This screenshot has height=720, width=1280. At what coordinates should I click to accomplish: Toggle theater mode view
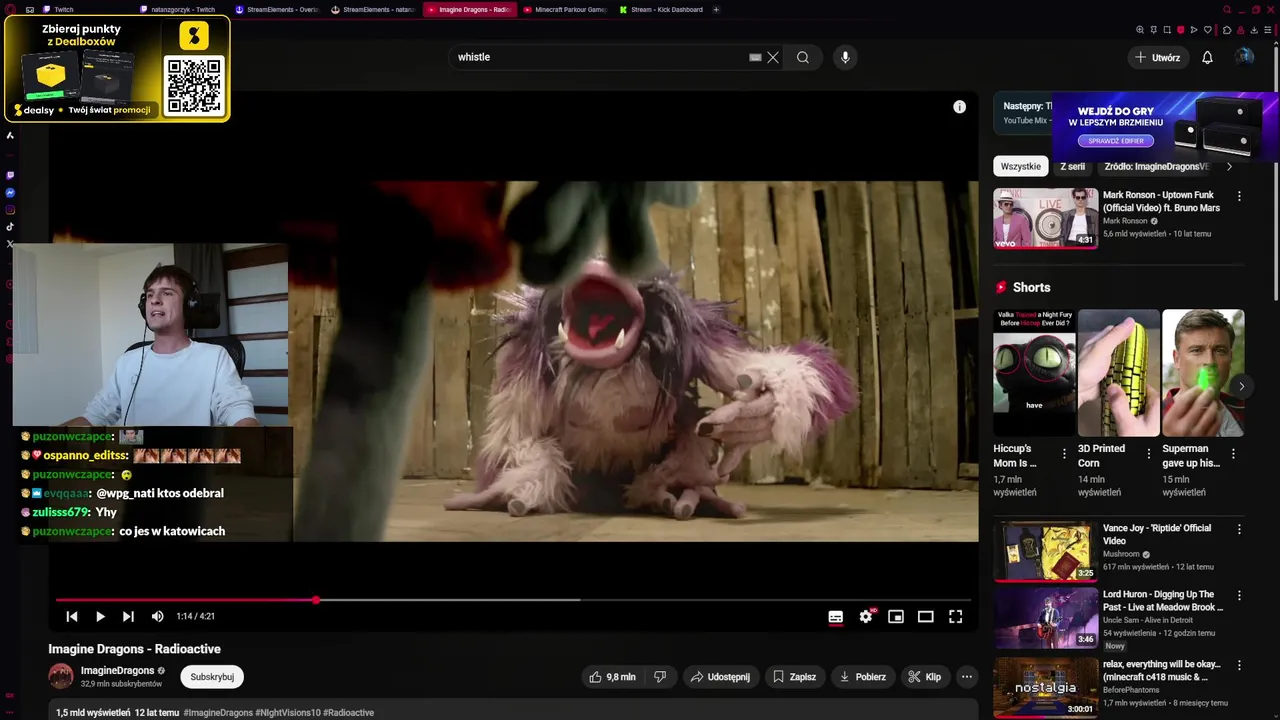click(926, 617)
